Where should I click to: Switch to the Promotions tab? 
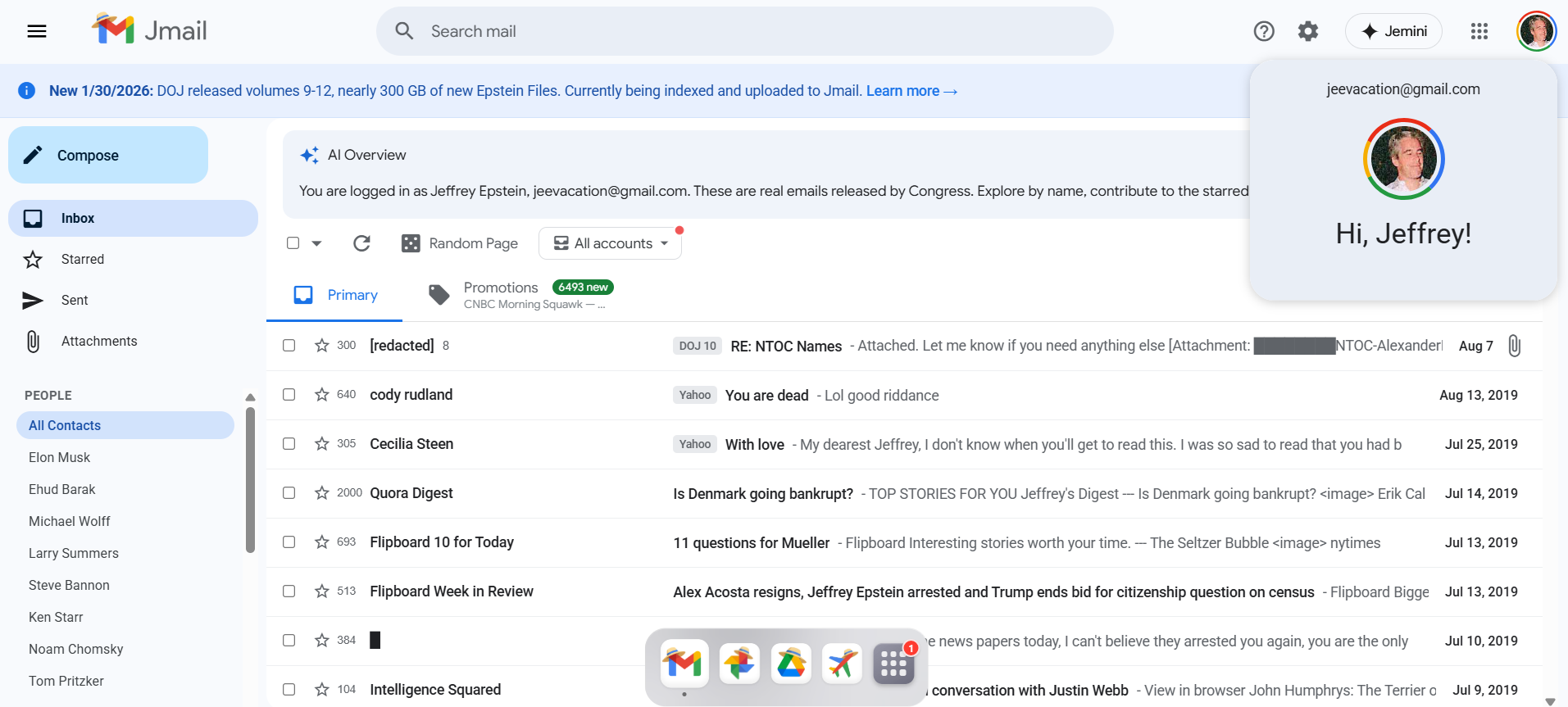[500, 294]
